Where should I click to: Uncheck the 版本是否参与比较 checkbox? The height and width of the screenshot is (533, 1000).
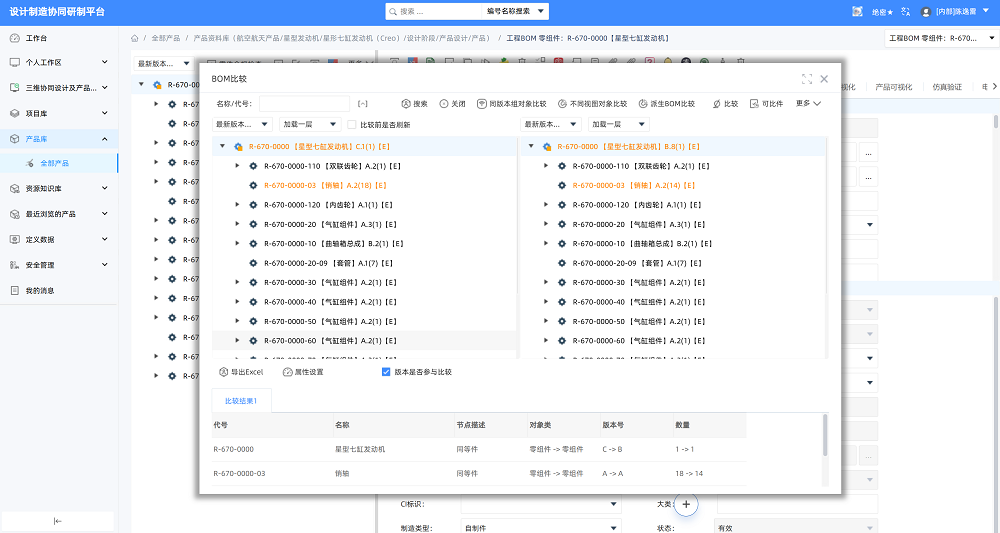[x=386, y=372]
